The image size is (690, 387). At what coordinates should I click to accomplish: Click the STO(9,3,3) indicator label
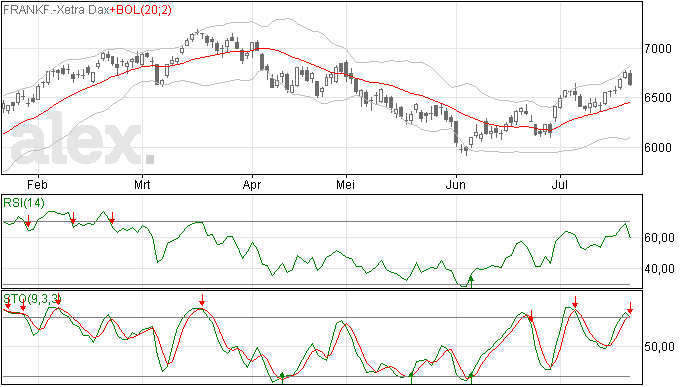point(32,299)
